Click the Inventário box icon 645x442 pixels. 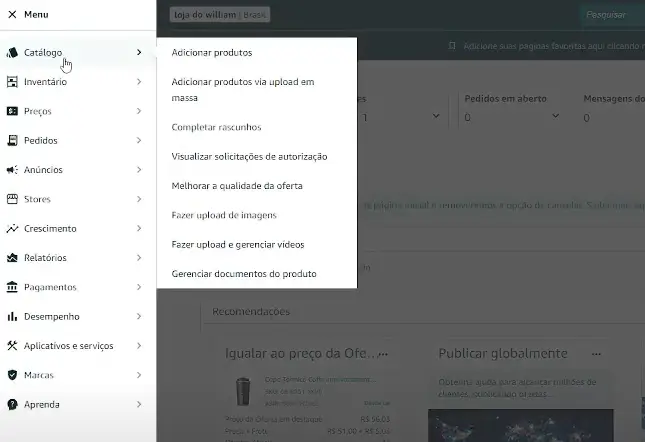(x=12, y=82)
